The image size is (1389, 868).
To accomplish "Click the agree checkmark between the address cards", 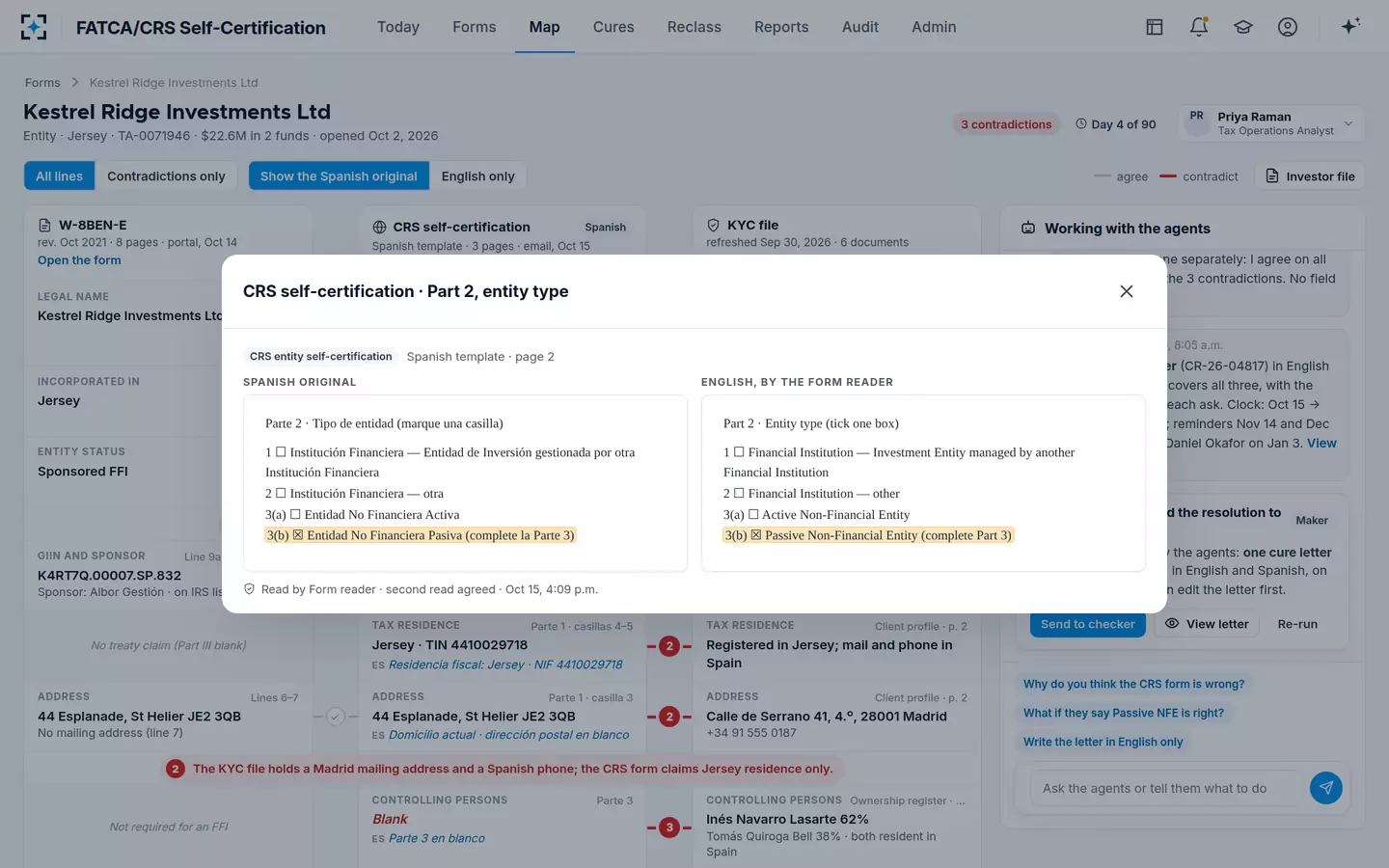I will point(335,717).
